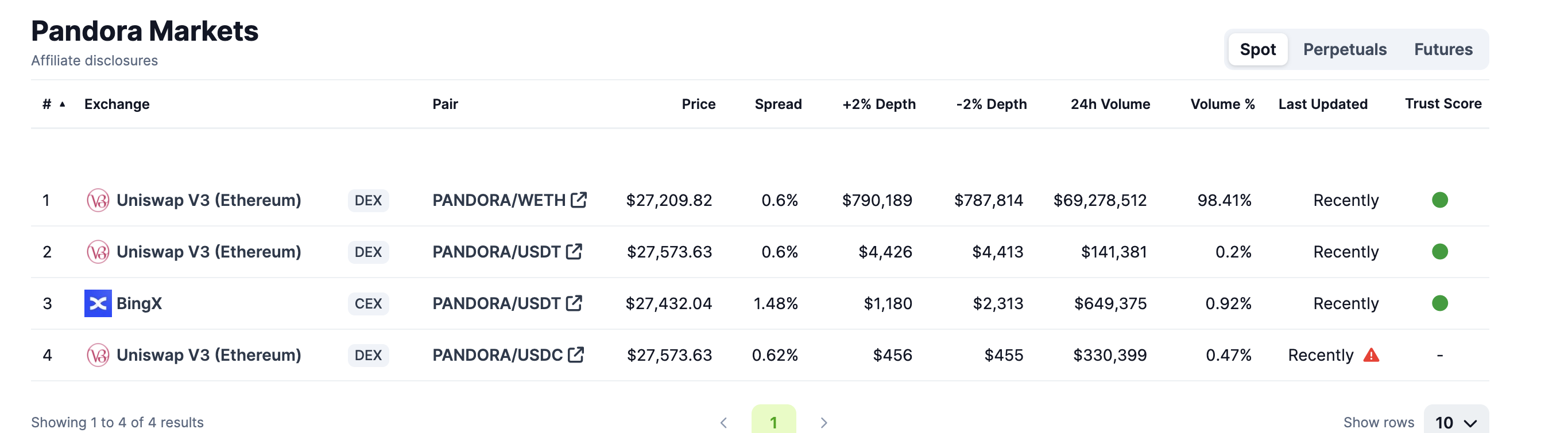This screenshot has width=1568, height=433.
Task: Switch to the Futures tab
Action: (1443, 49)
